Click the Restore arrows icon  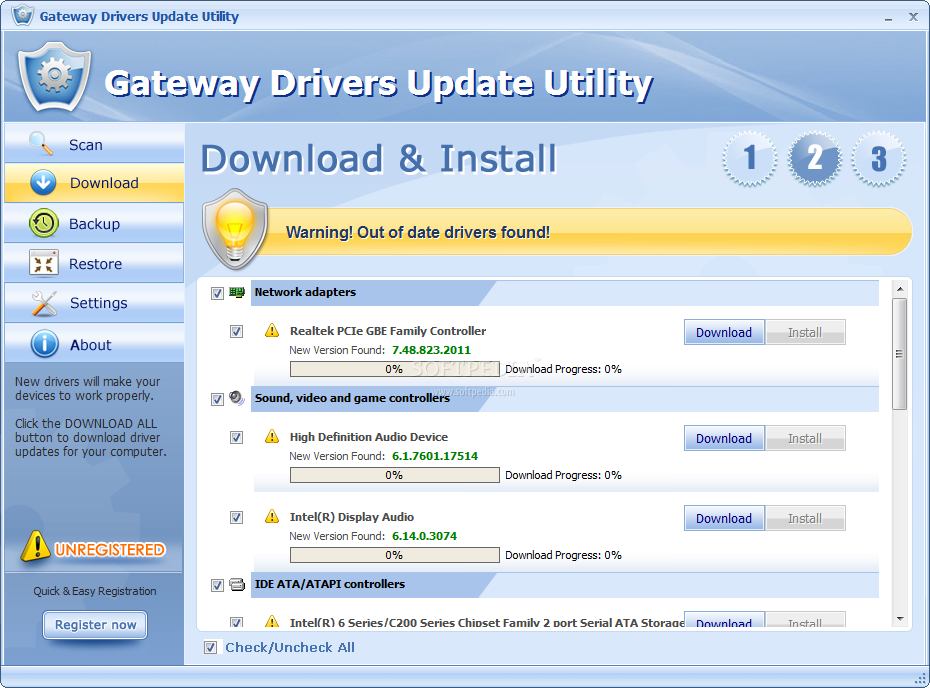pos(43,263)
